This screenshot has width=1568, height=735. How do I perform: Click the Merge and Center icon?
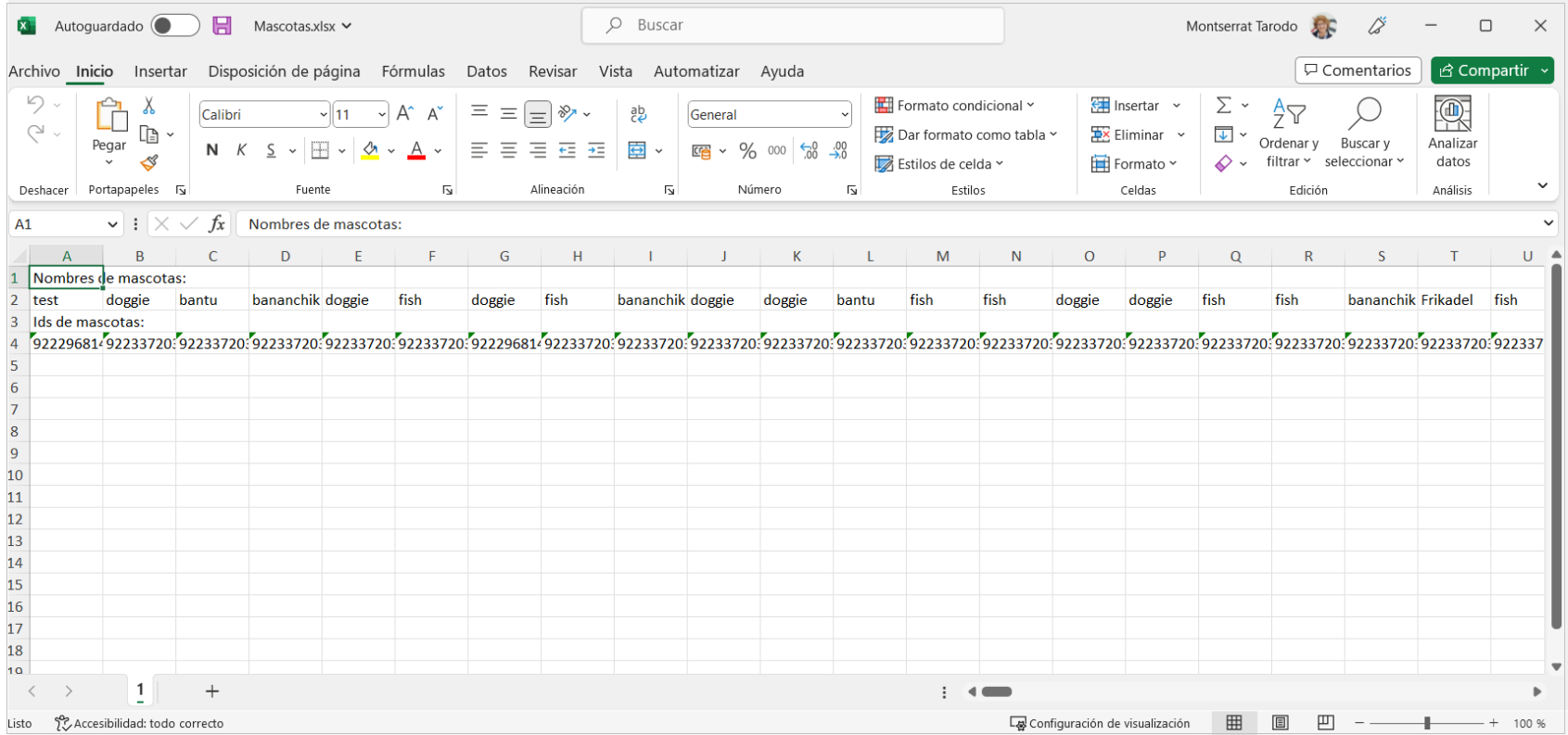[637, 150]
